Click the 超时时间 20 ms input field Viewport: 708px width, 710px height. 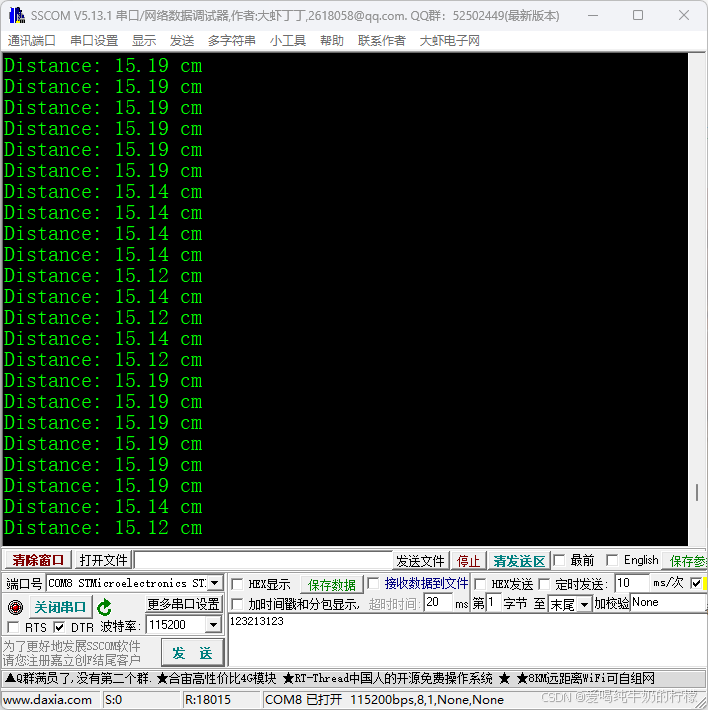pos(438,603)
